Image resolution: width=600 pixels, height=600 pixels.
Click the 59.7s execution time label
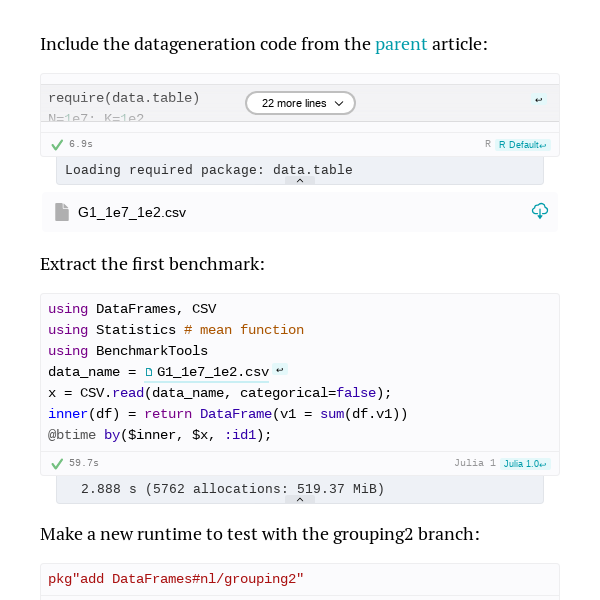click(x=84, y=463)
